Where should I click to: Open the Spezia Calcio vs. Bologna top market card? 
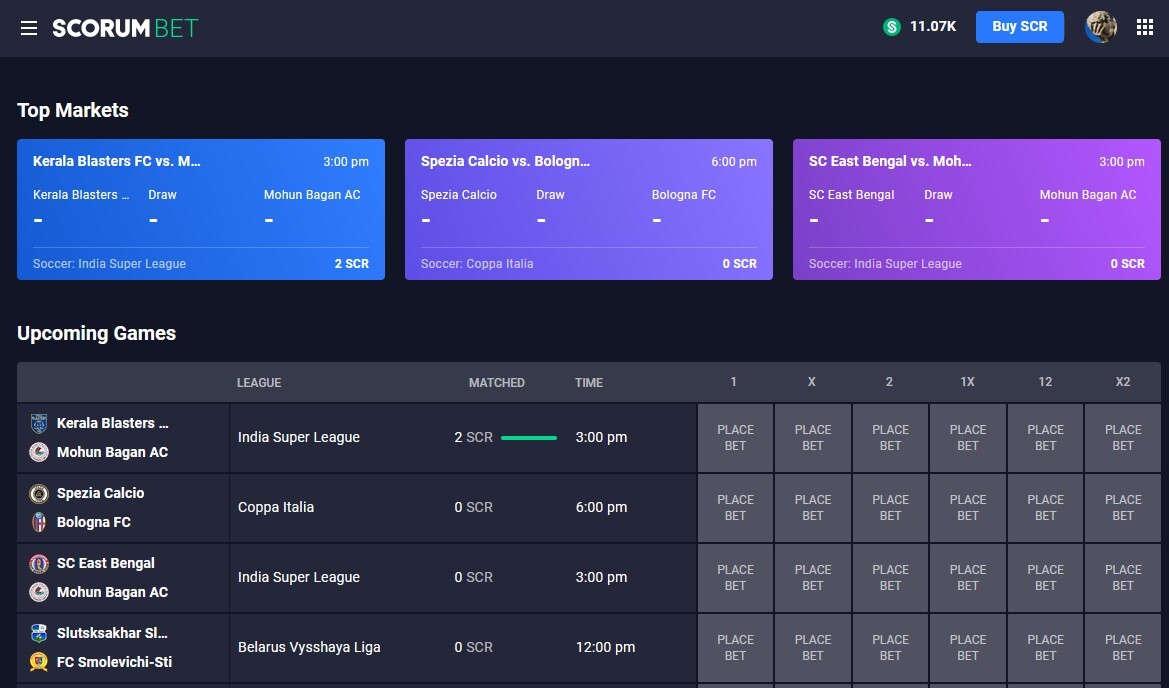click(589, 209)
